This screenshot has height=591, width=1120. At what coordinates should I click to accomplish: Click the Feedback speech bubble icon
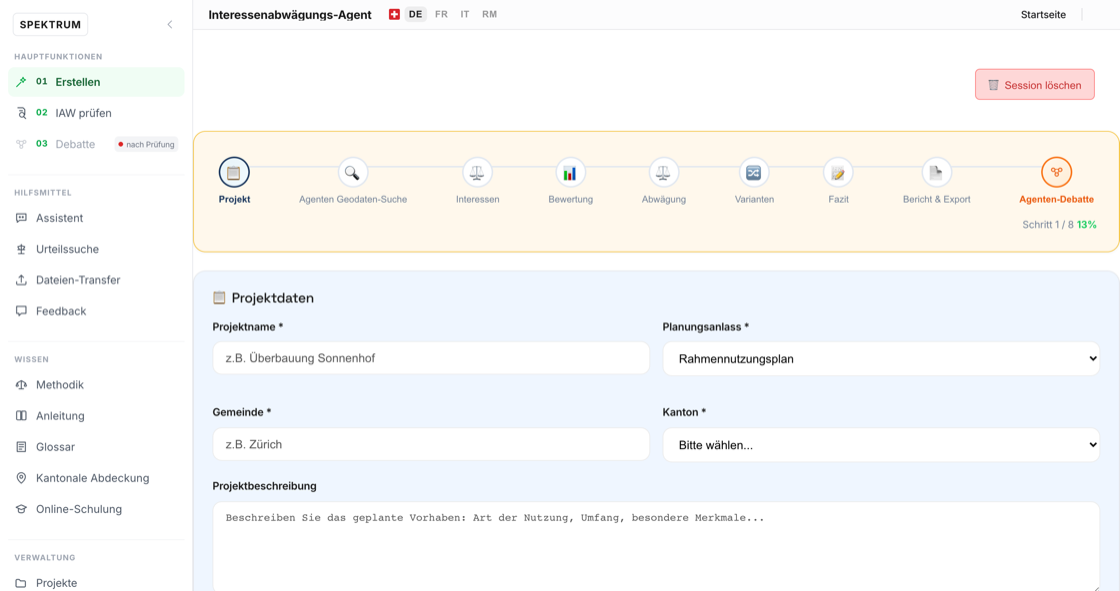[21, 311]
